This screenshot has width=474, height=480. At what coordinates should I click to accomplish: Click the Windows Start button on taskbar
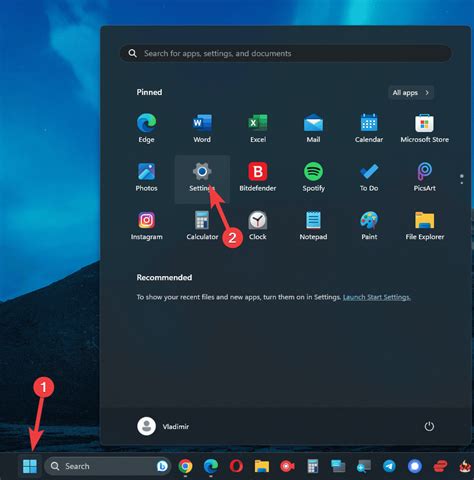coord(30,466)
